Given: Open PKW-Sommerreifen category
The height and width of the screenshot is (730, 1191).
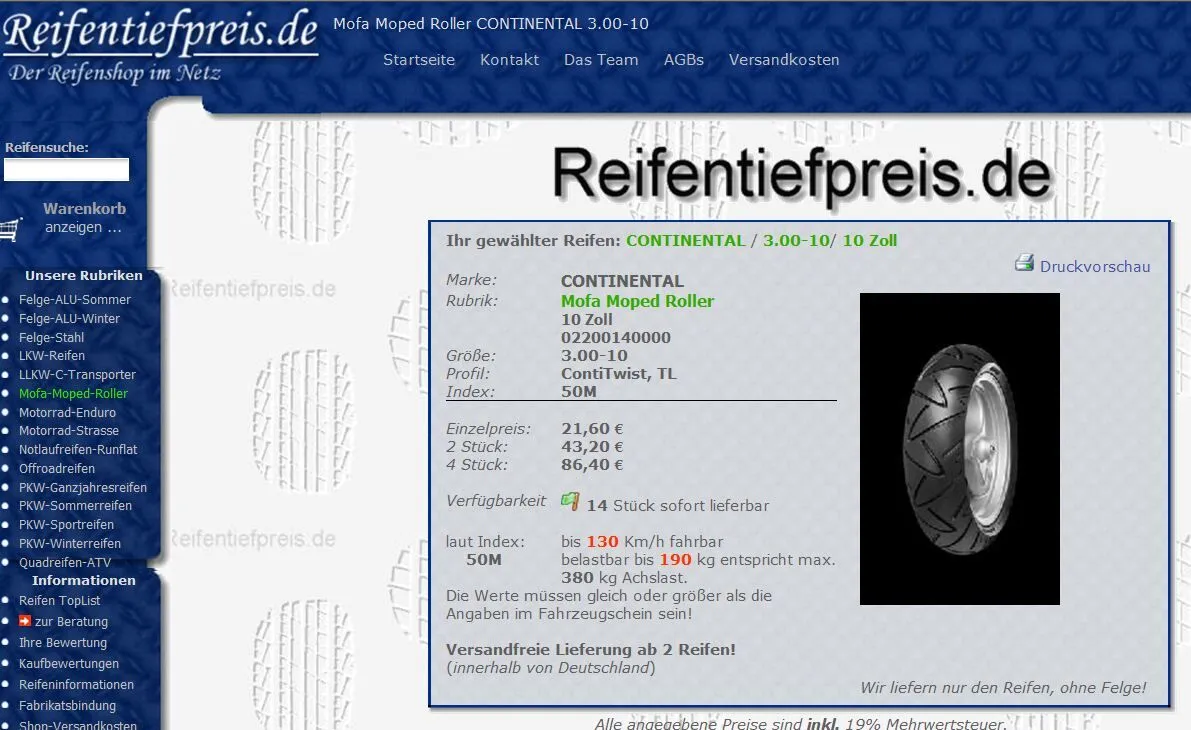Looking at the screenshot, I should pyautogui.click(x=75, y=506).
